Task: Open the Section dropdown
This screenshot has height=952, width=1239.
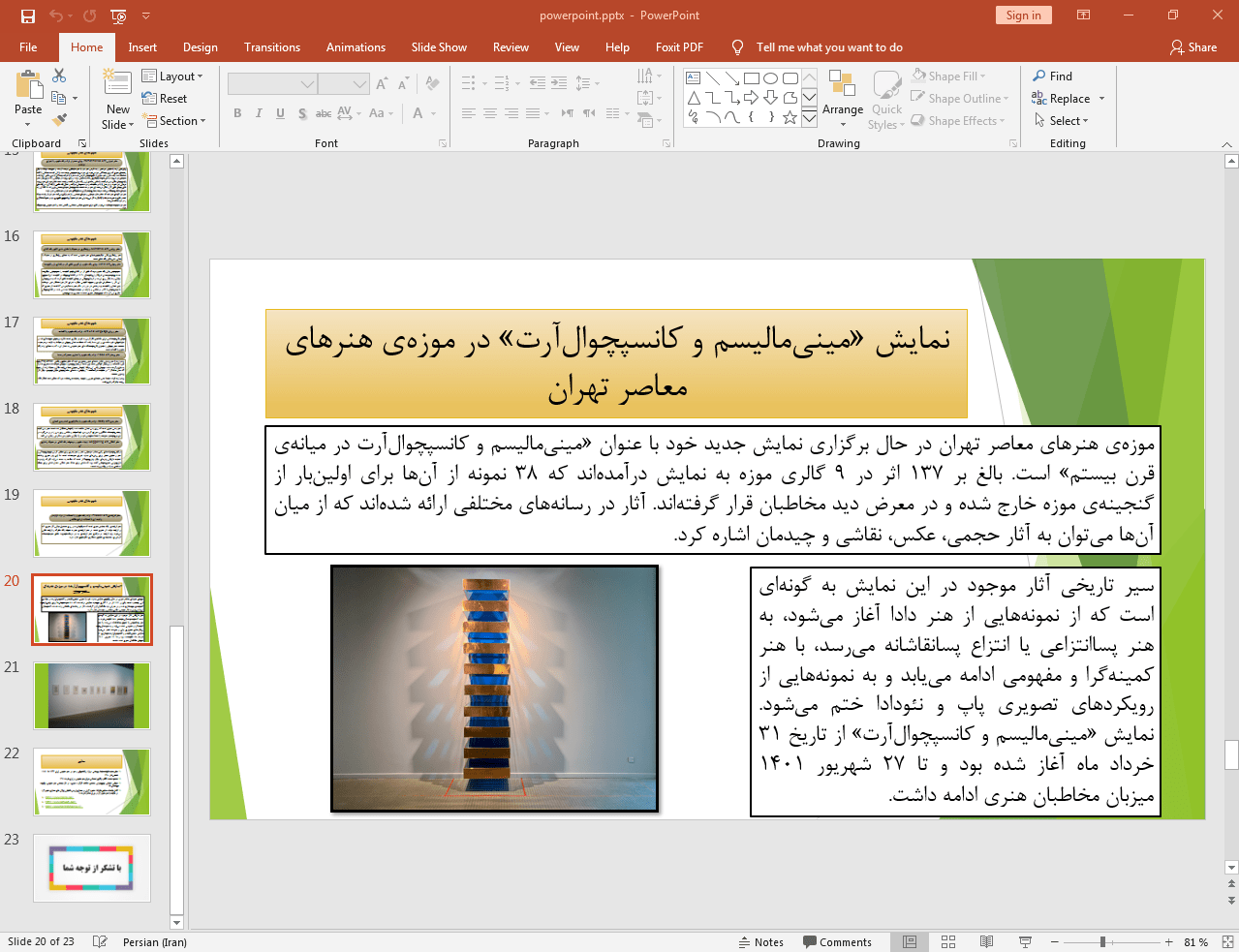Action: click(174, 121)
